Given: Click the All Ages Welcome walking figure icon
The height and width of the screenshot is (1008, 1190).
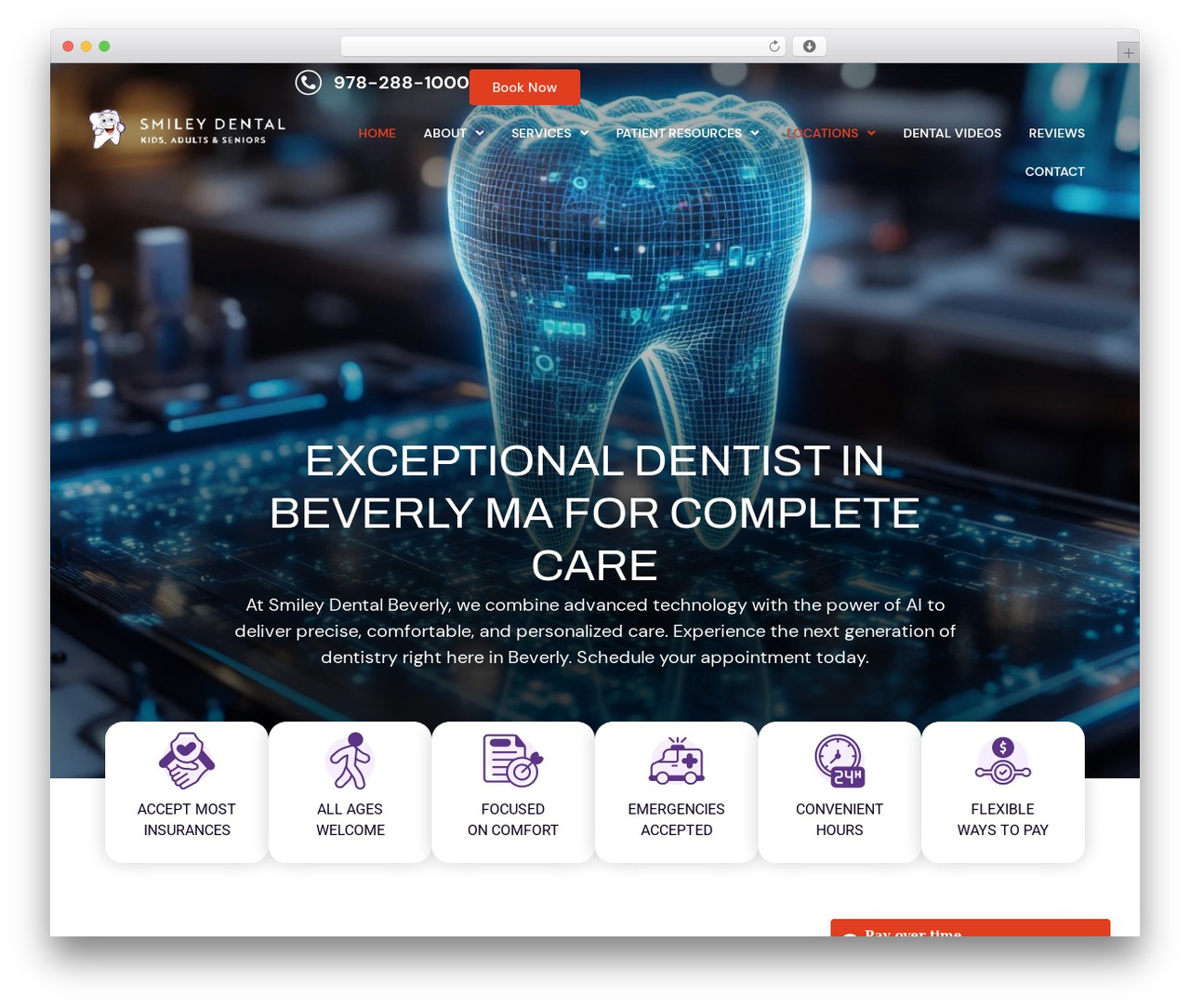Looking at the screenshot, I should (350, 761).
